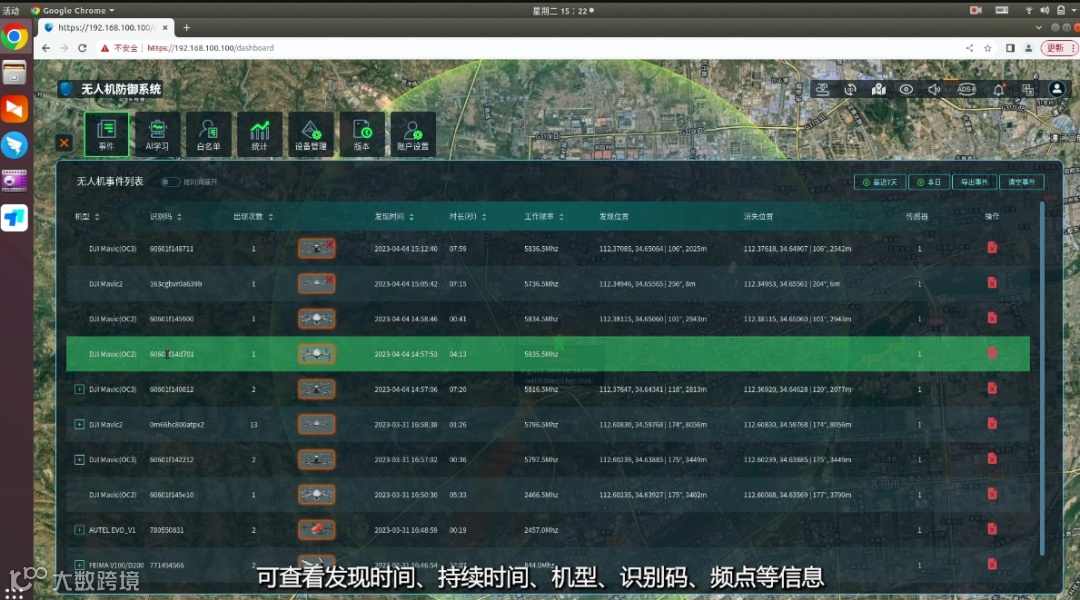Image resolution: width=1080 pixels, height=600 pixels.
Task: Toggle the 按时间展开 switch
Action: pos(169,182)
